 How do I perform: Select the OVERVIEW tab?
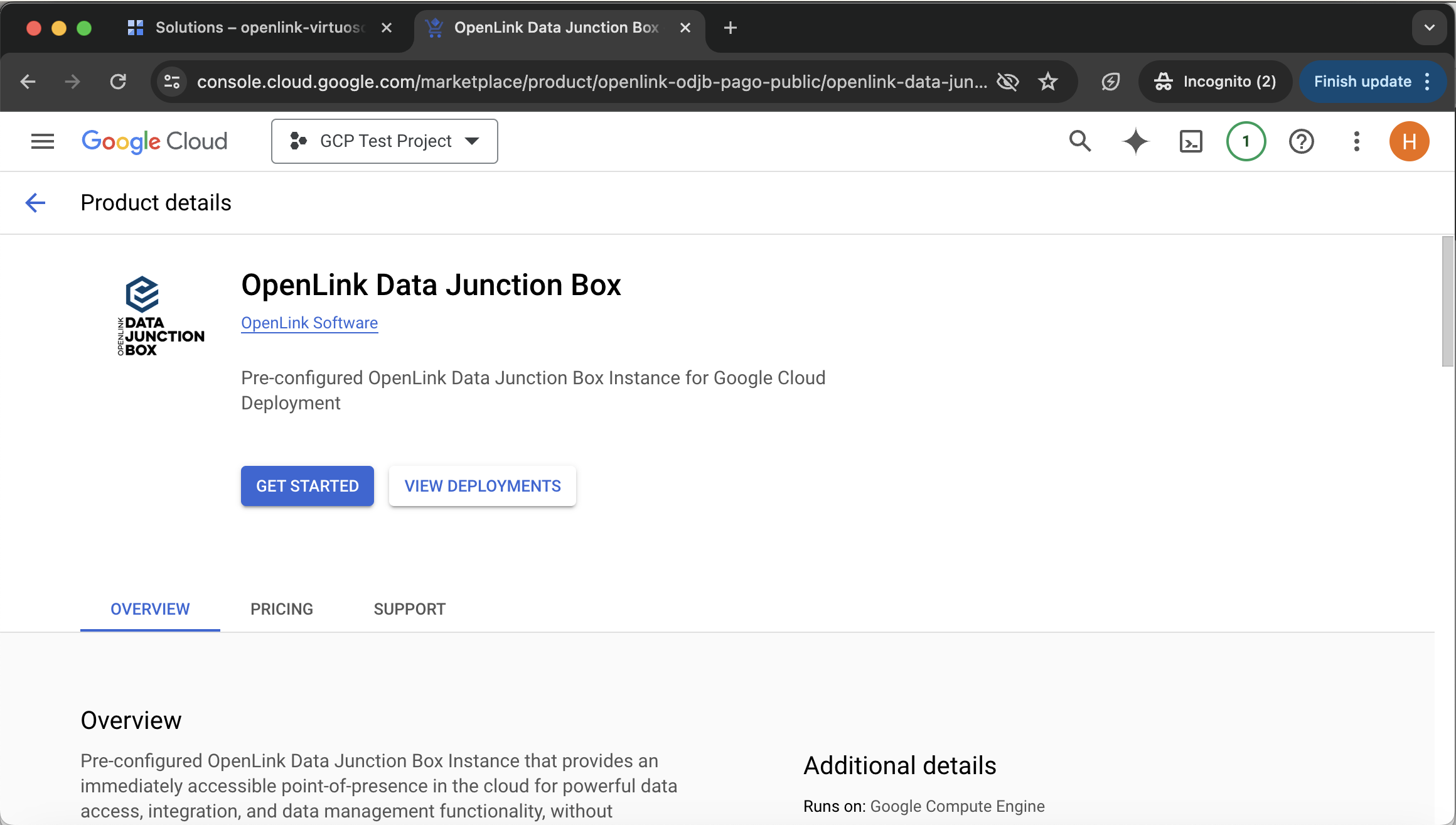pyautogui.click(x=150, y=609)
